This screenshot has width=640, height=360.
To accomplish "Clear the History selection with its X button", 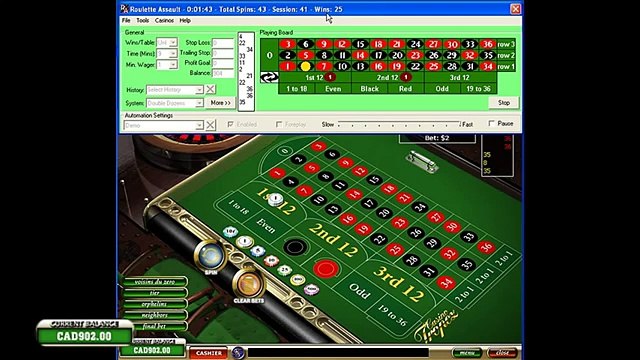I will coord(210,89).
